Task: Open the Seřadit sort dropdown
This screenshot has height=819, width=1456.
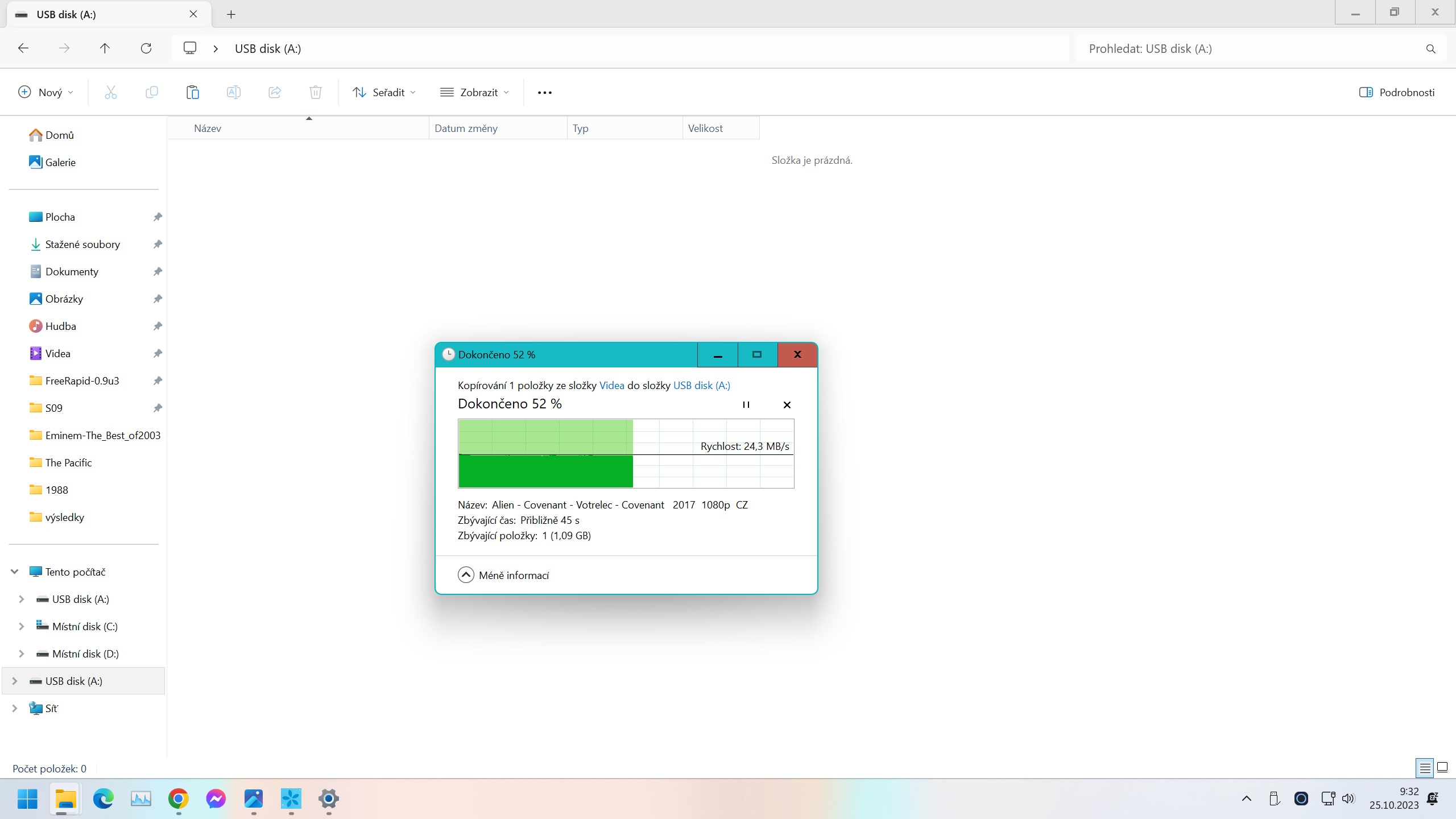Action: tap(384, 92)
